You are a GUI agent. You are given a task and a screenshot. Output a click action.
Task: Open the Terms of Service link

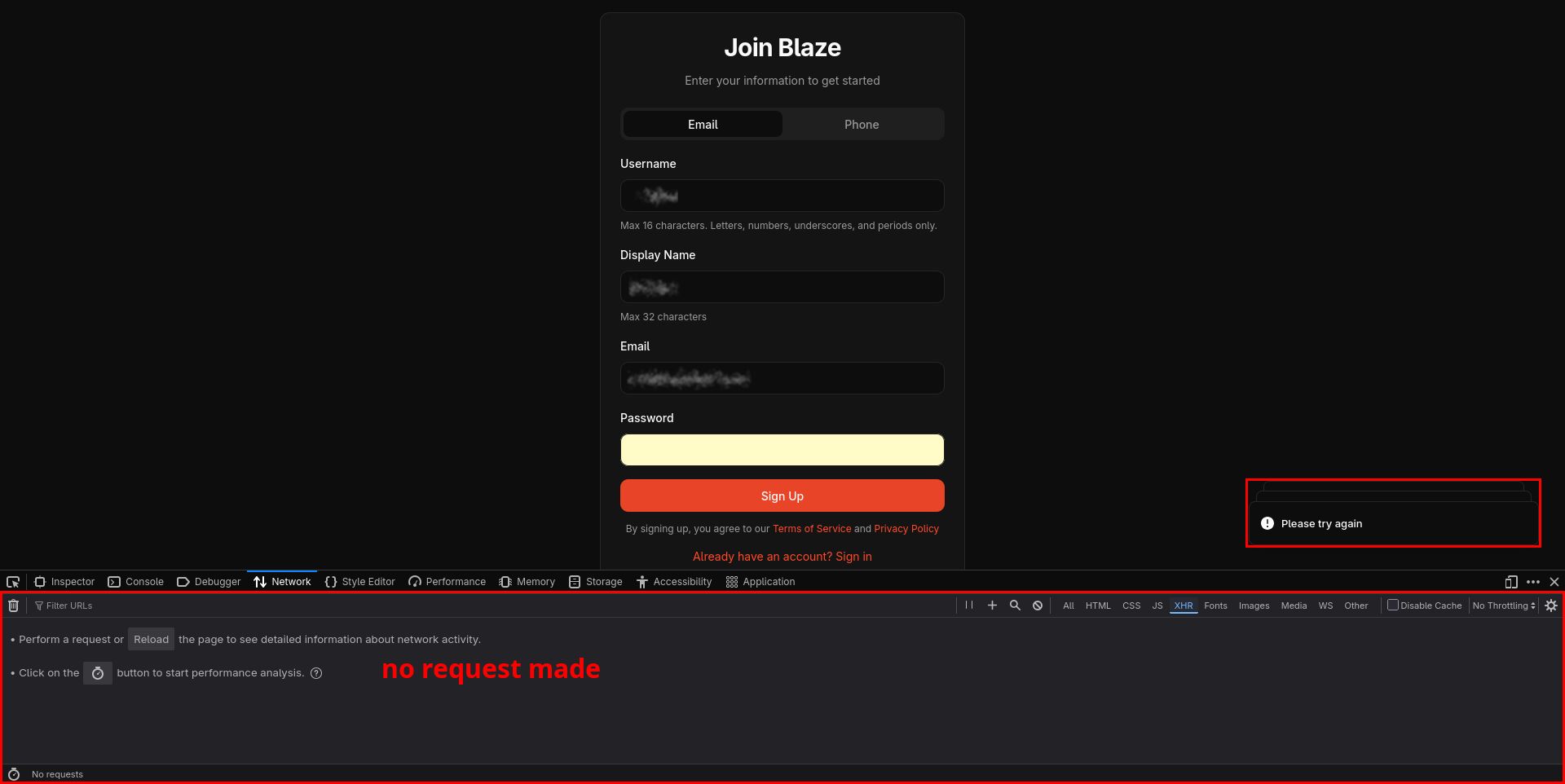click(812, 529)
